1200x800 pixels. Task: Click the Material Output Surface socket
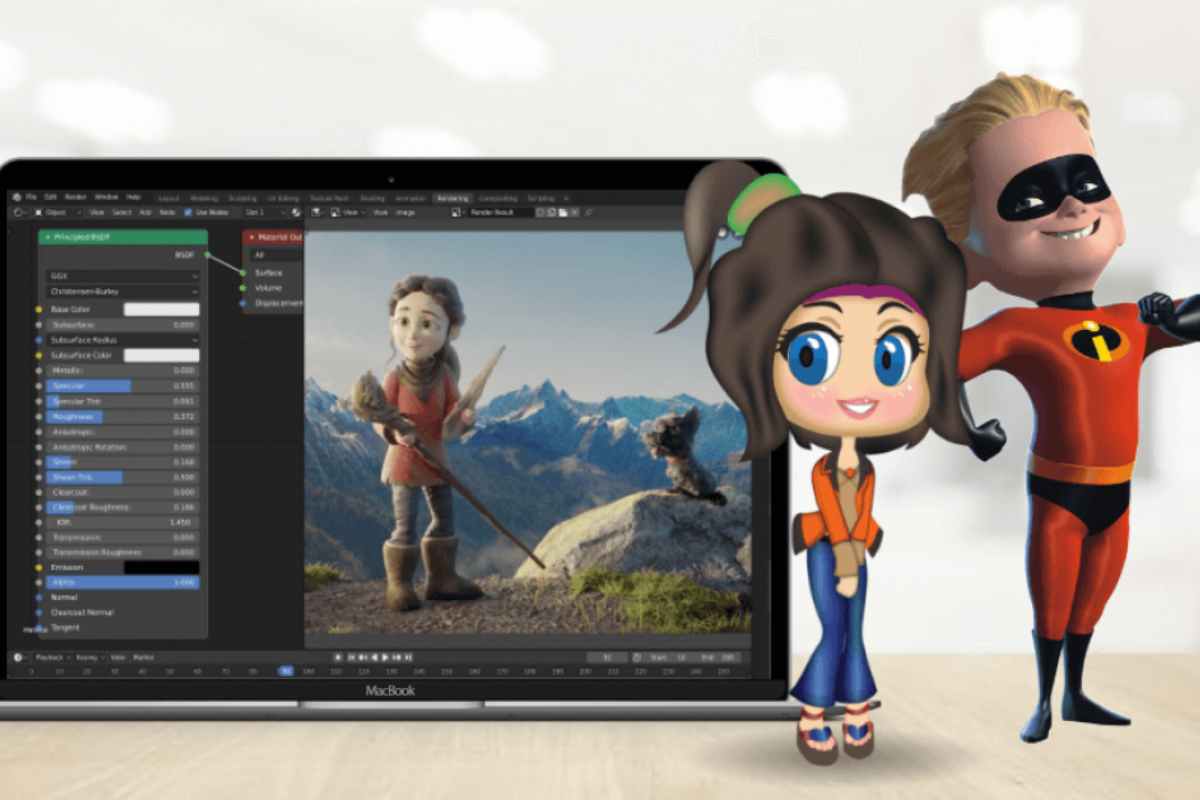pos(243,271)
